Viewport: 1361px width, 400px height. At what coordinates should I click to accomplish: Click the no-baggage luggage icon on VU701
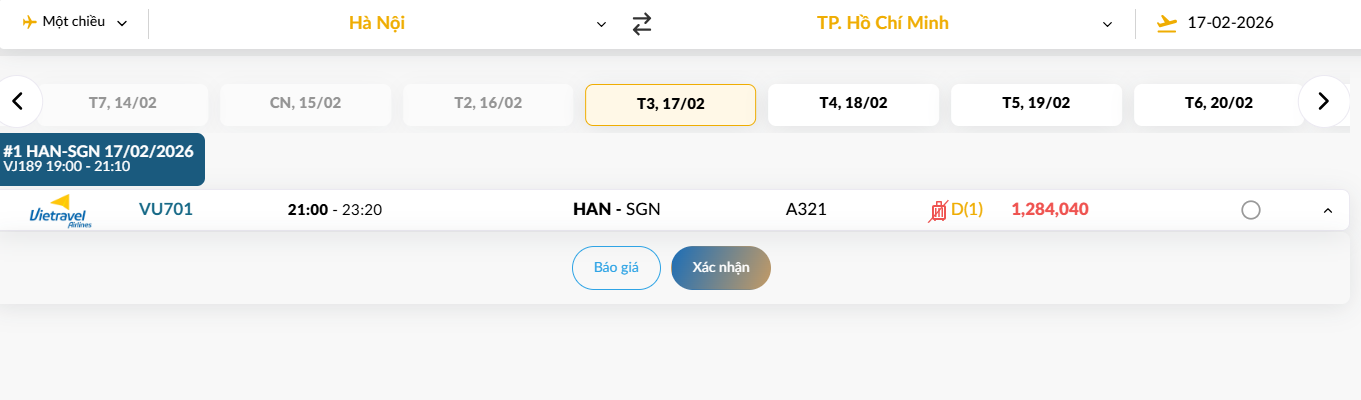tap(938, 210)
